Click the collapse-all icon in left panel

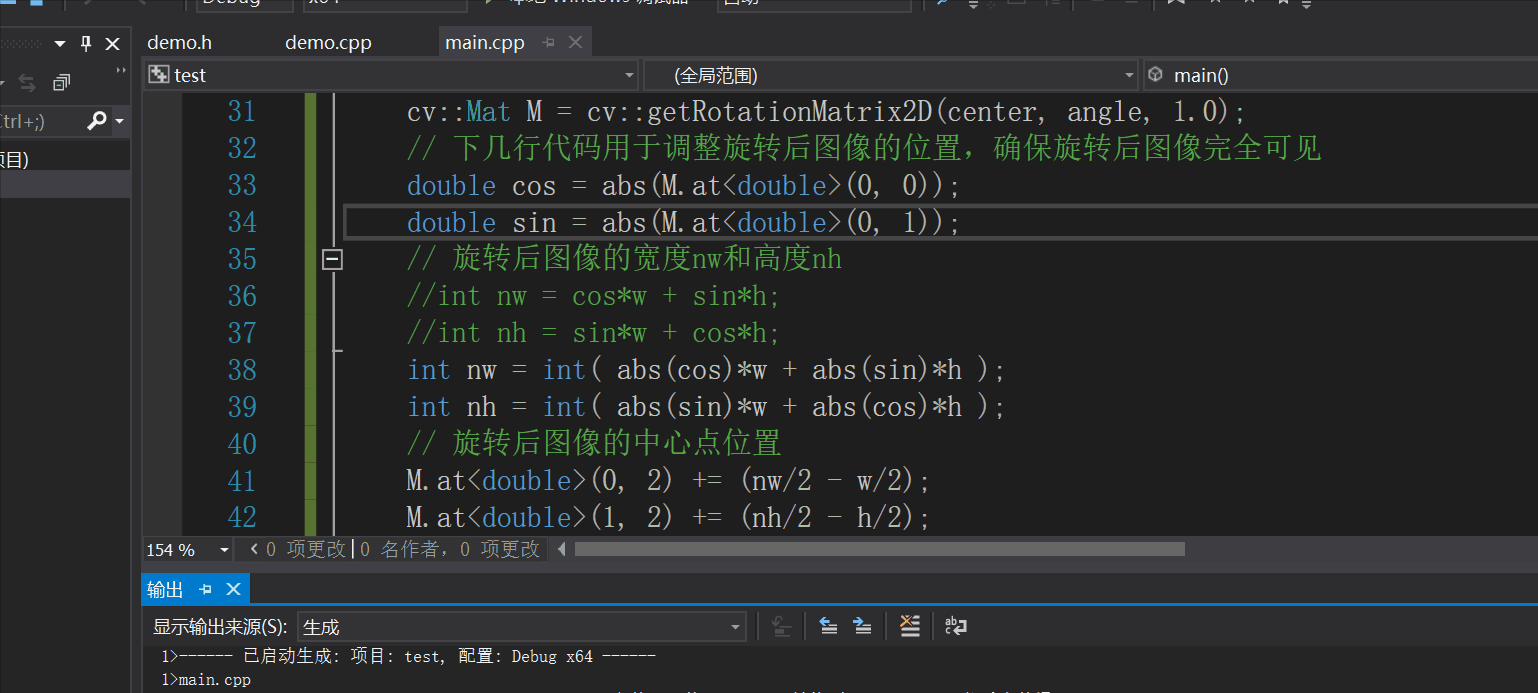point(62,83)
